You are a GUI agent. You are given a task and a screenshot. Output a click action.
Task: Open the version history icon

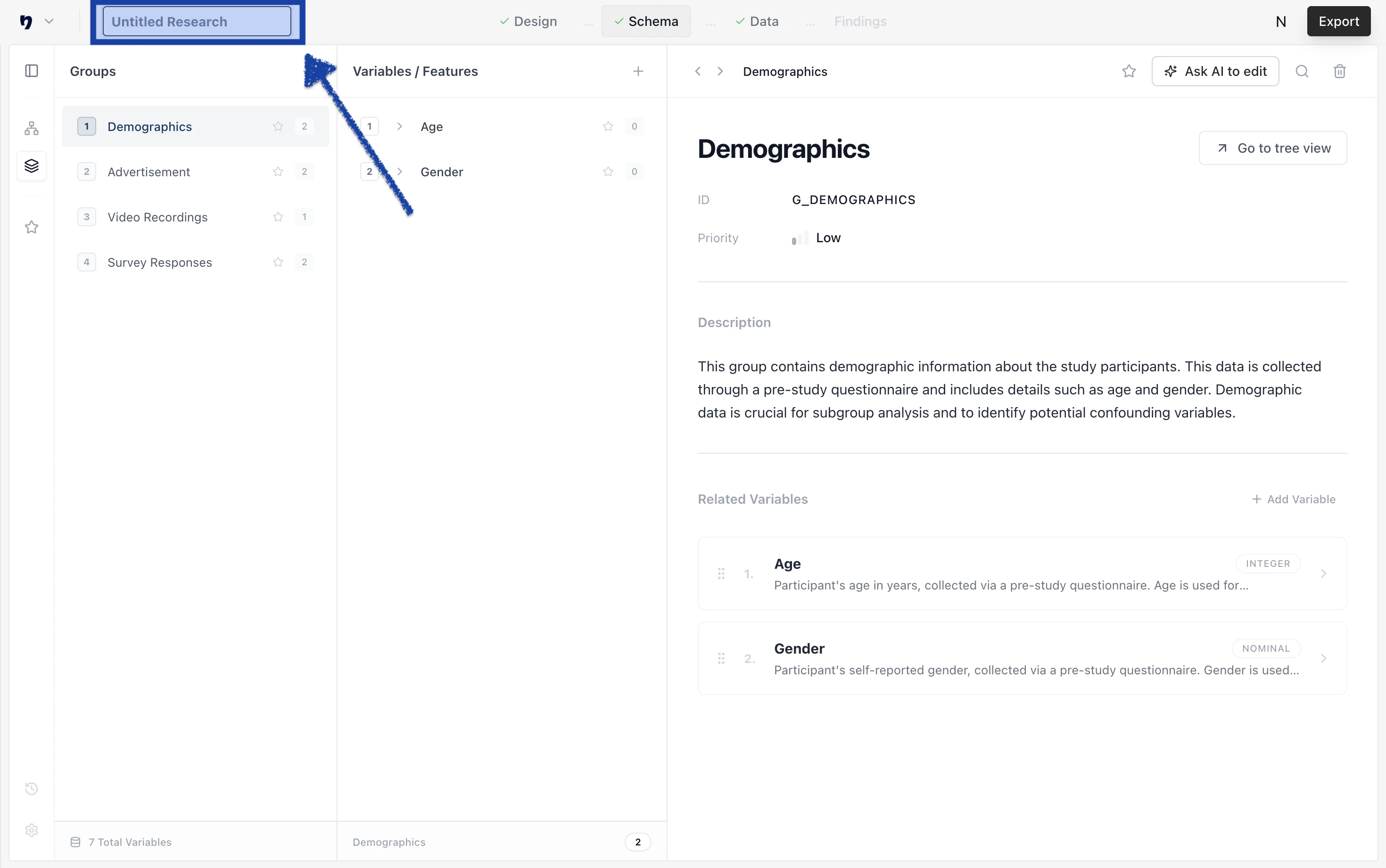click(x=32, y=788)
